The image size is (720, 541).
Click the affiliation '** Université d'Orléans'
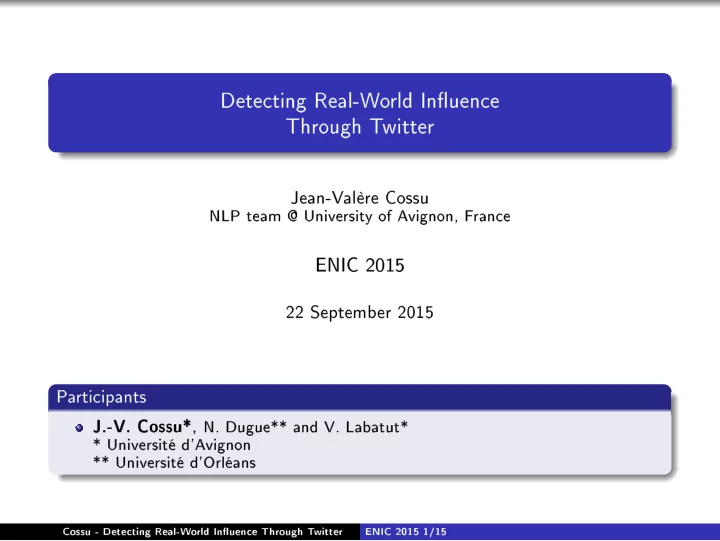(174, 462)
